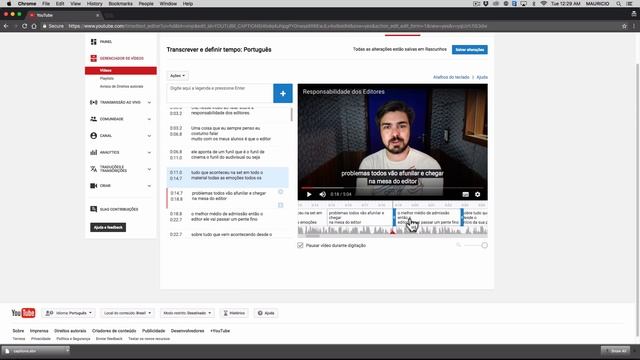Open the History menu

[94, 4]
